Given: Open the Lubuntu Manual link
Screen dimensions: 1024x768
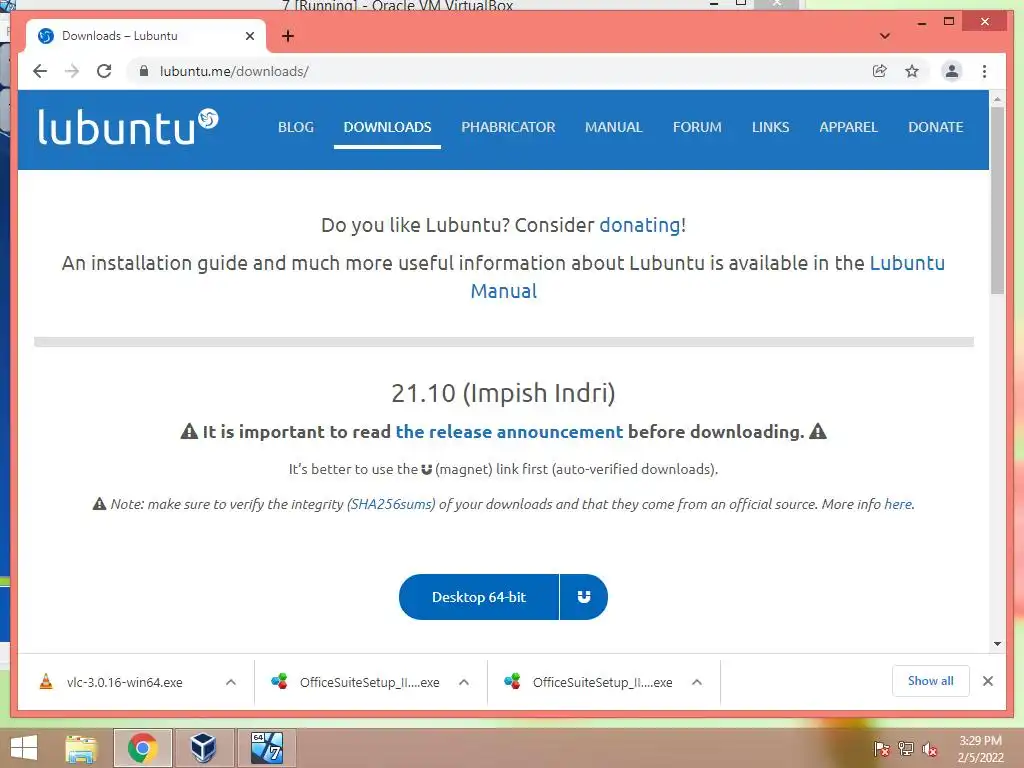Looking at the screenshot, I should (907, 263).
